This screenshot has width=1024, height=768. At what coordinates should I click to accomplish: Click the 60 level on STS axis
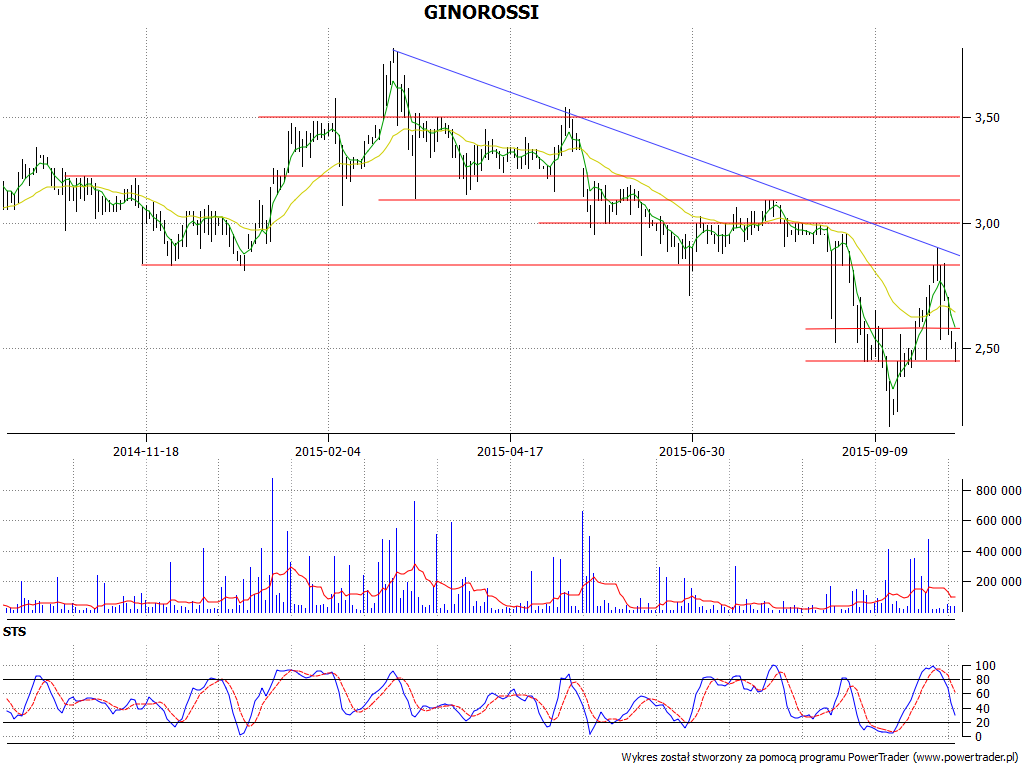click(x=985, y=694)
